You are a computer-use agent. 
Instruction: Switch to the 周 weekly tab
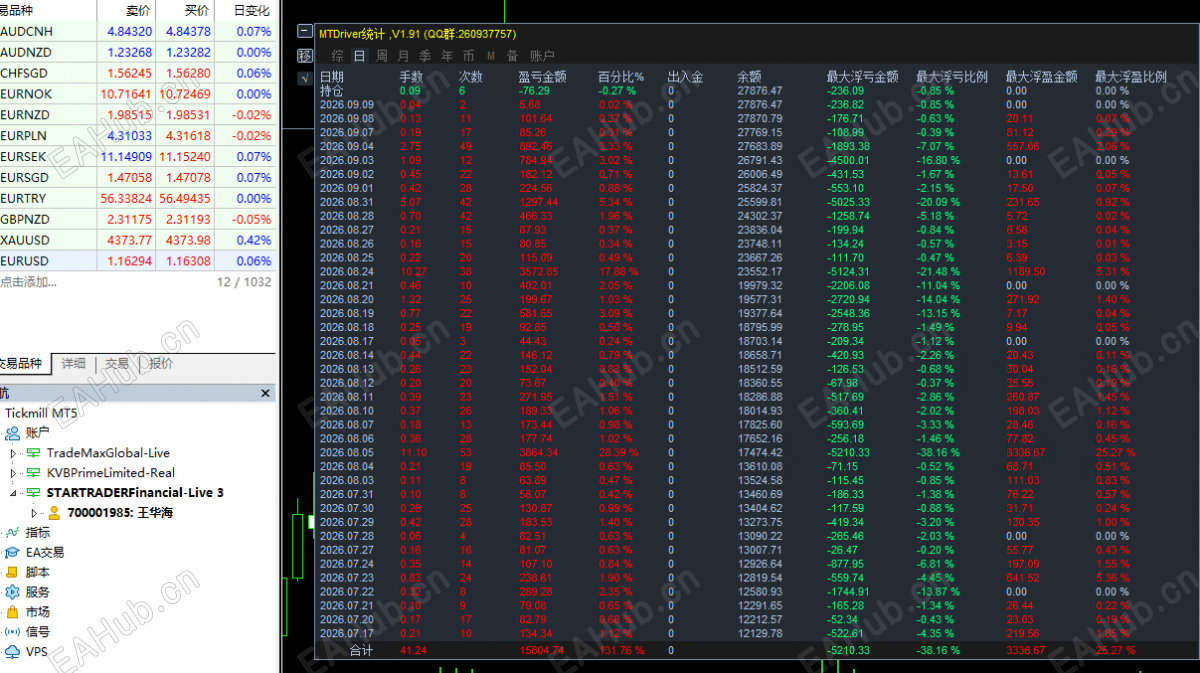coord(381,56)
